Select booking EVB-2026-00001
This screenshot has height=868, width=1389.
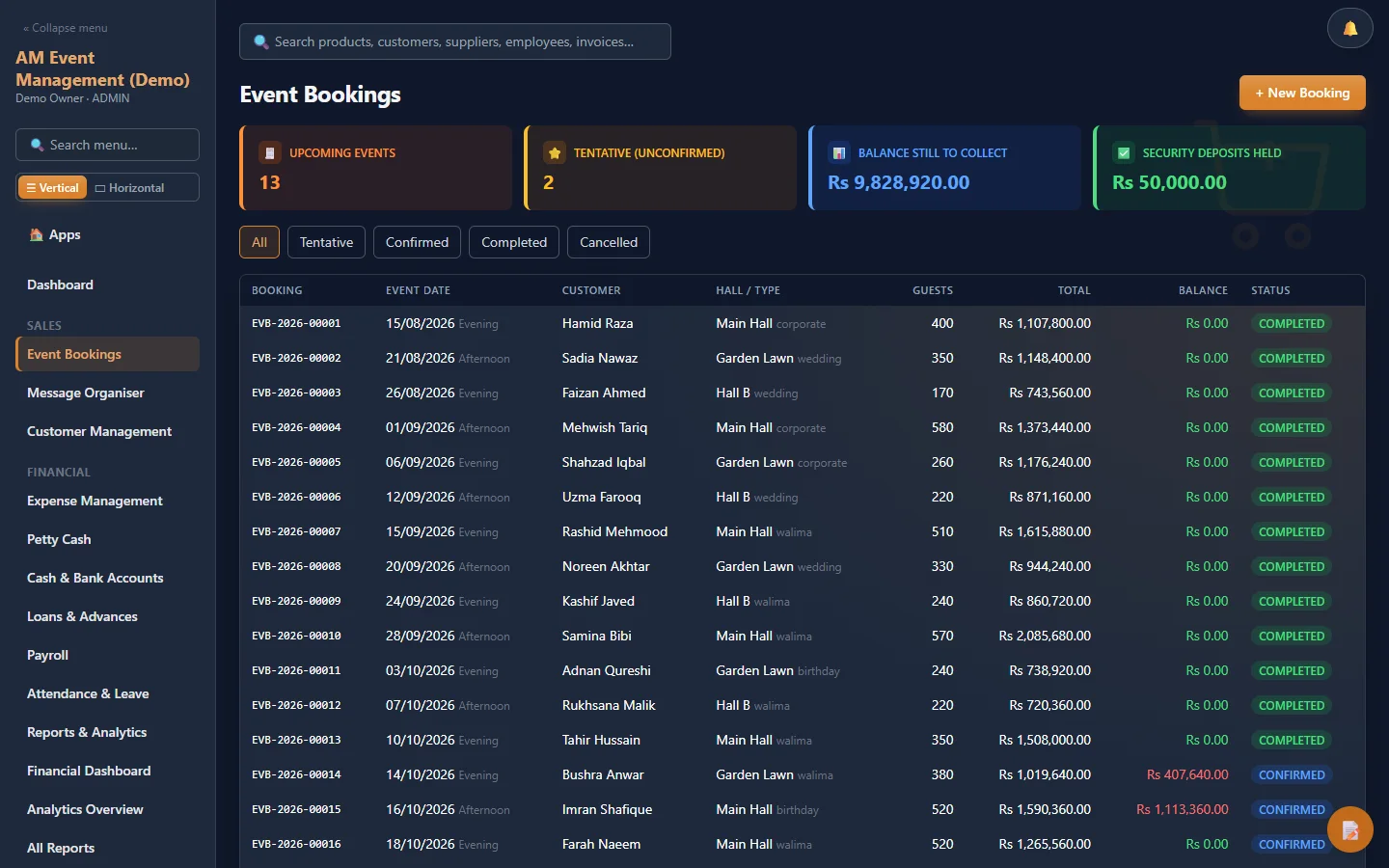[x=296, y=323]
